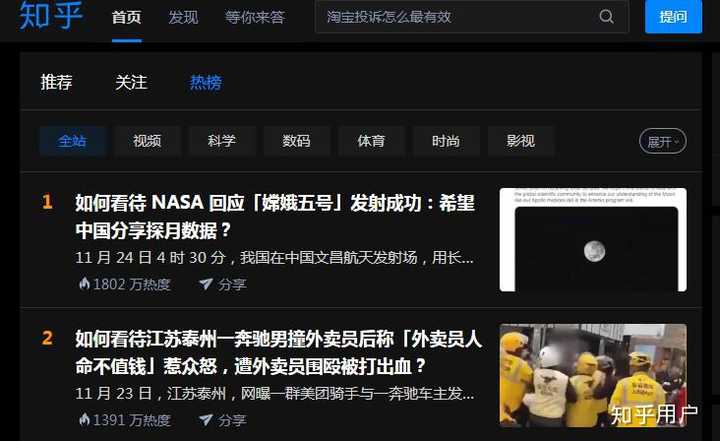Select the 科学 category filter
Viewport: 720px width, 441px height.
(222, 141)
